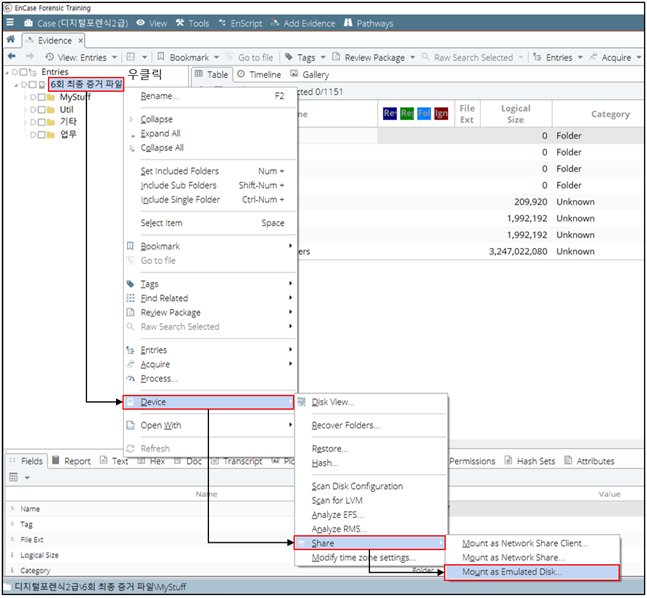Choose Mount as Network Share Client...

tap(532, 543)
